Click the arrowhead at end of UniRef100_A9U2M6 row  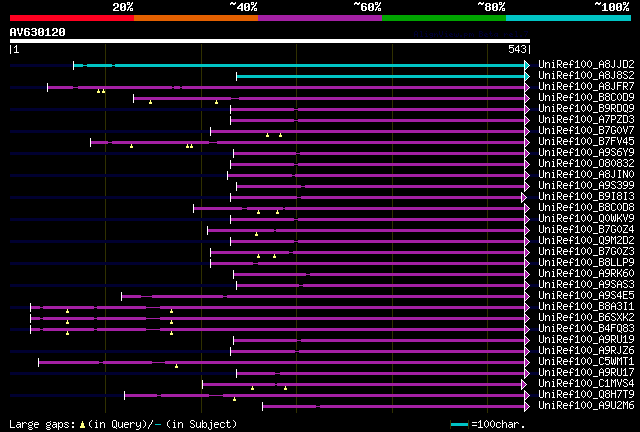point(527,407)
